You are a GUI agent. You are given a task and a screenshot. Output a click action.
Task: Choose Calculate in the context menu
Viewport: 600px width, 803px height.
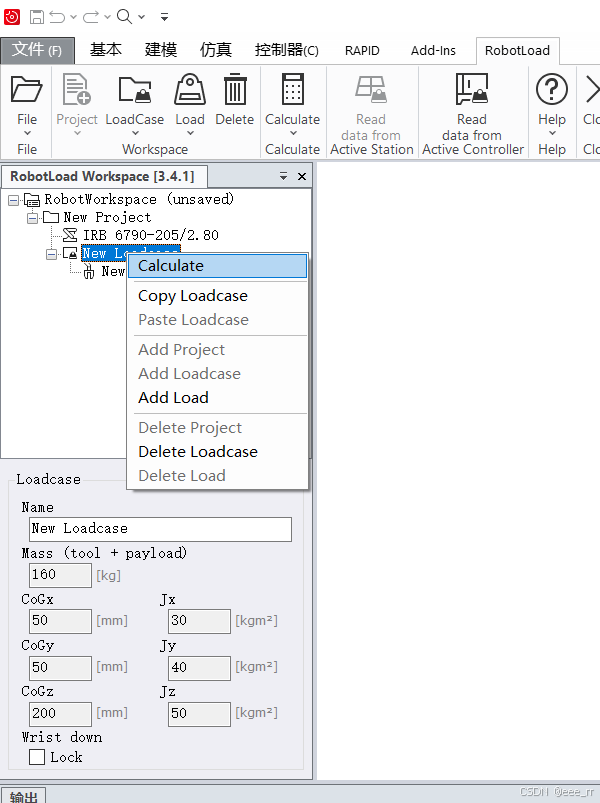218,266
